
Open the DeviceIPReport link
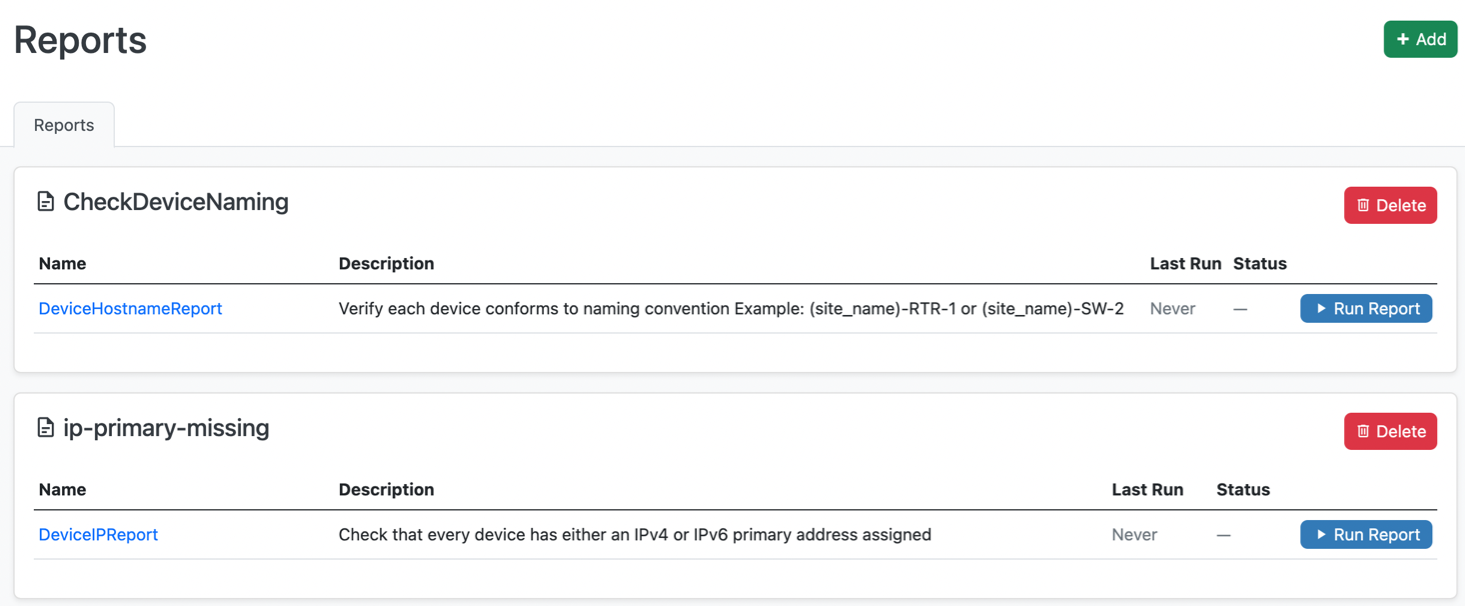[x=98, y=534]
